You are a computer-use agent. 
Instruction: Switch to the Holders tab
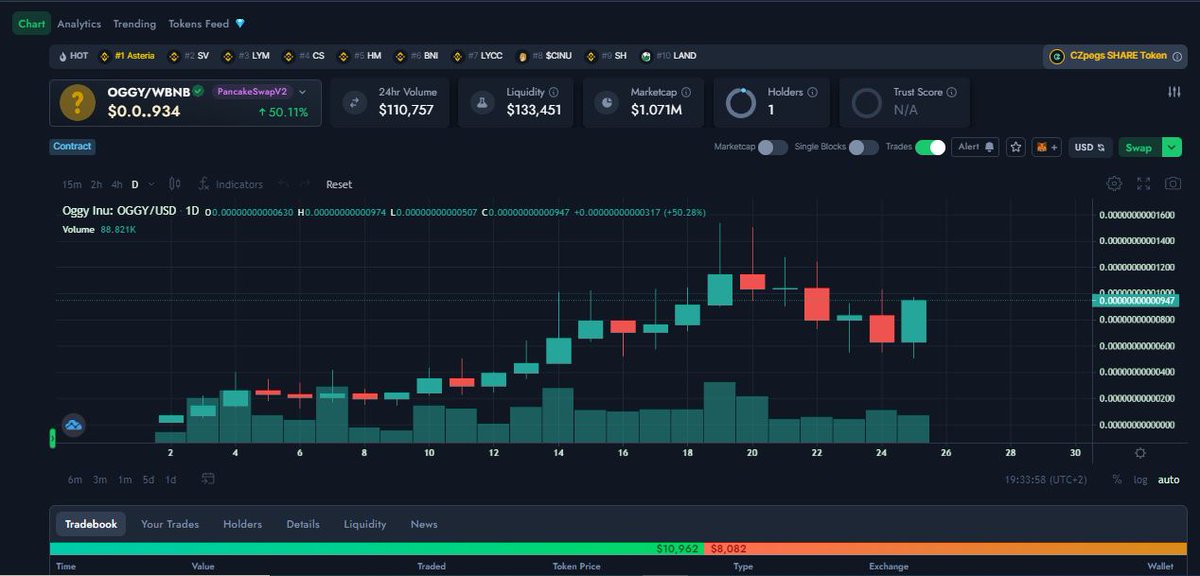coord(242,524)
